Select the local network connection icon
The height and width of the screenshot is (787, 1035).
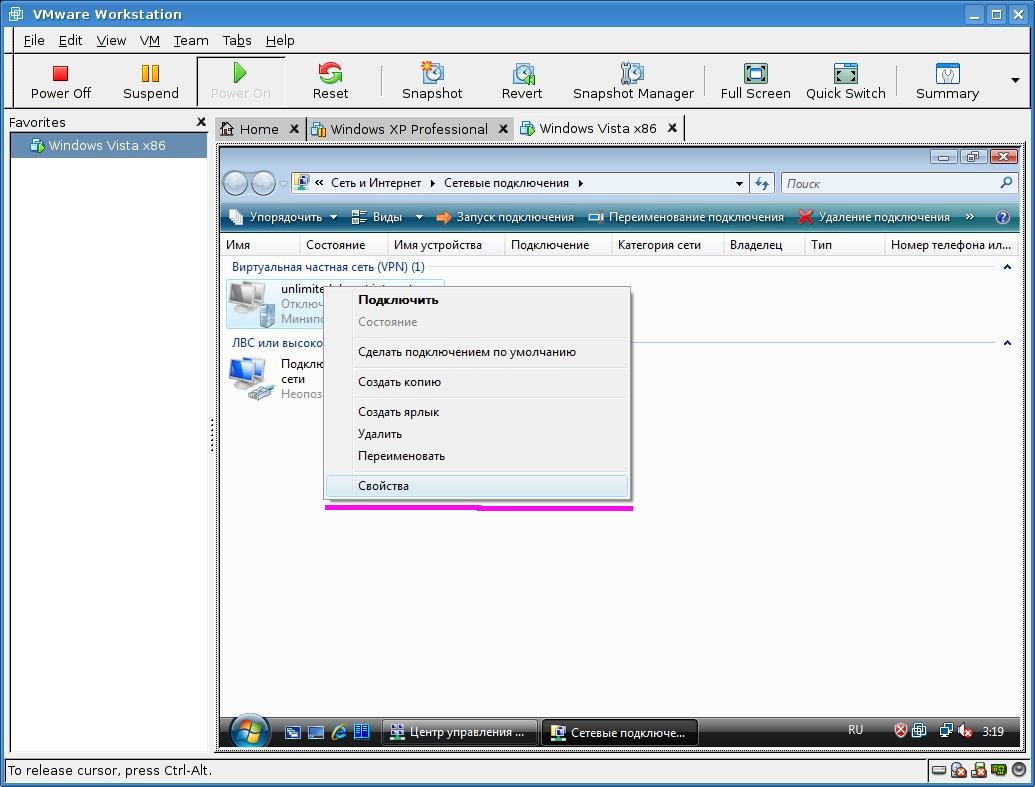click(x=251, y=378)
